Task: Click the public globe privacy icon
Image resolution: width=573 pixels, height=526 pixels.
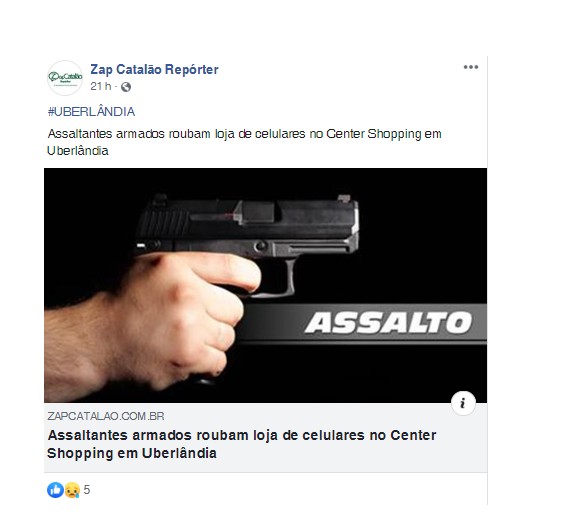Action: [x=126, y=87]
